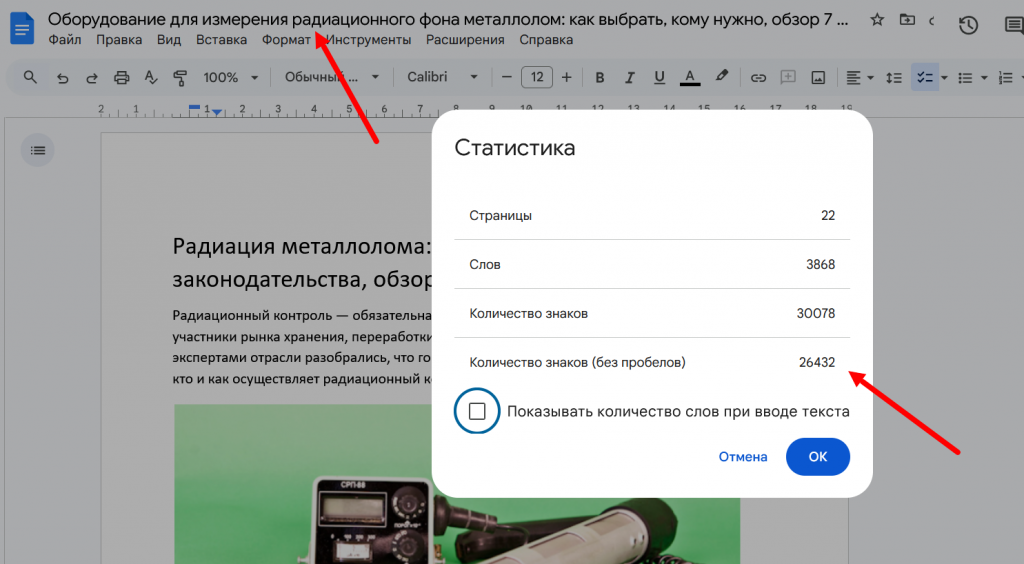Open the Справка menu
The width and height of the screenshot is (1024, 564).
click(546, 40)
